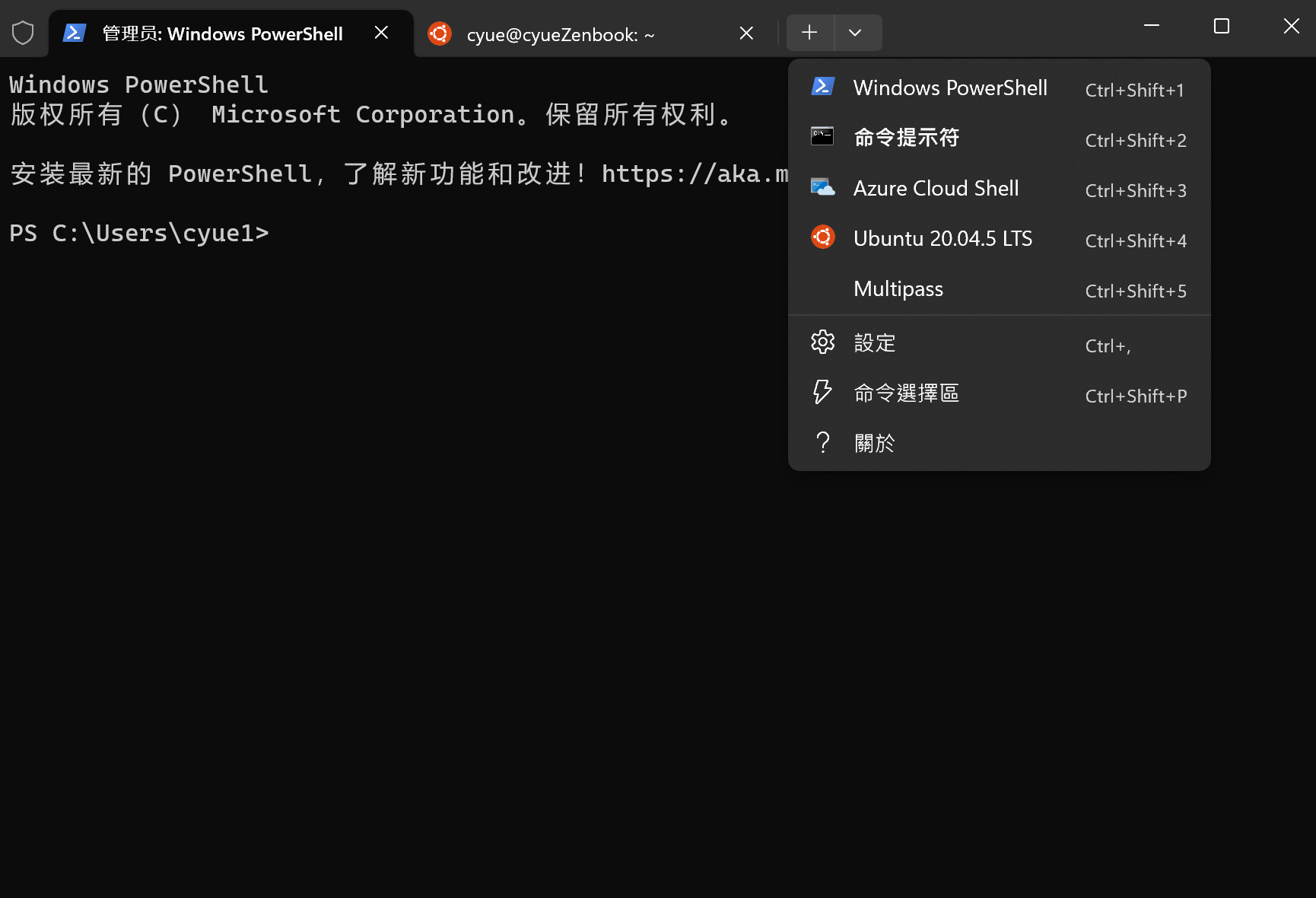
Task: Choose Multipass from the profile menu
Action: click(x=898, y=289)
